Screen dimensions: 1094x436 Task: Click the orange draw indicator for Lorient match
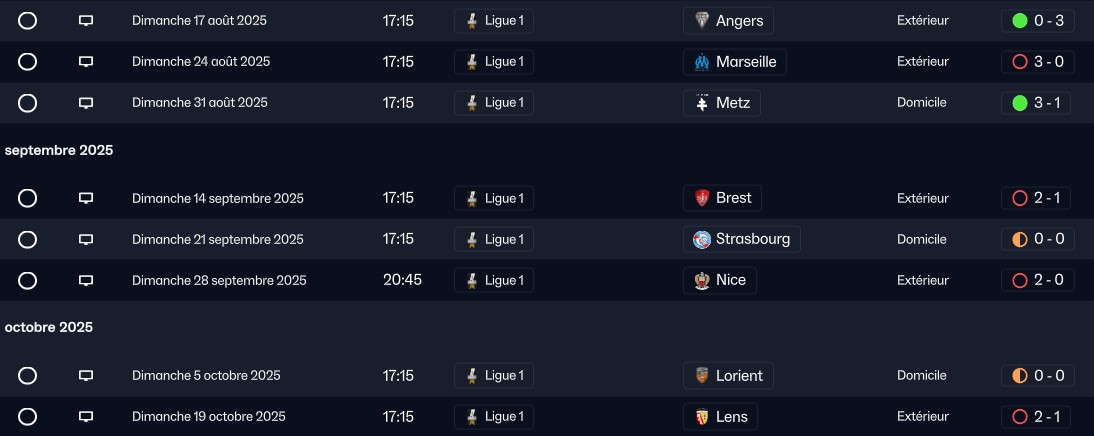1019,376
